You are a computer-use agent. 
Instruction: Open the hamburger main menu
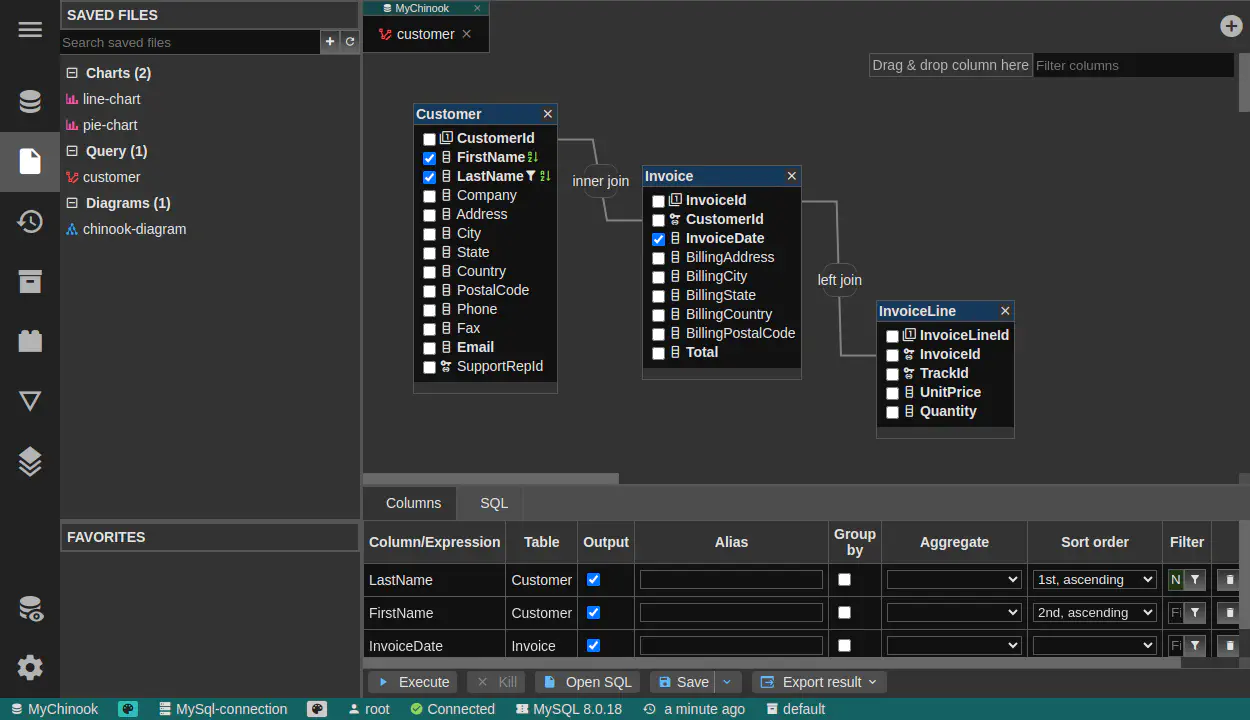click(30, 29)
